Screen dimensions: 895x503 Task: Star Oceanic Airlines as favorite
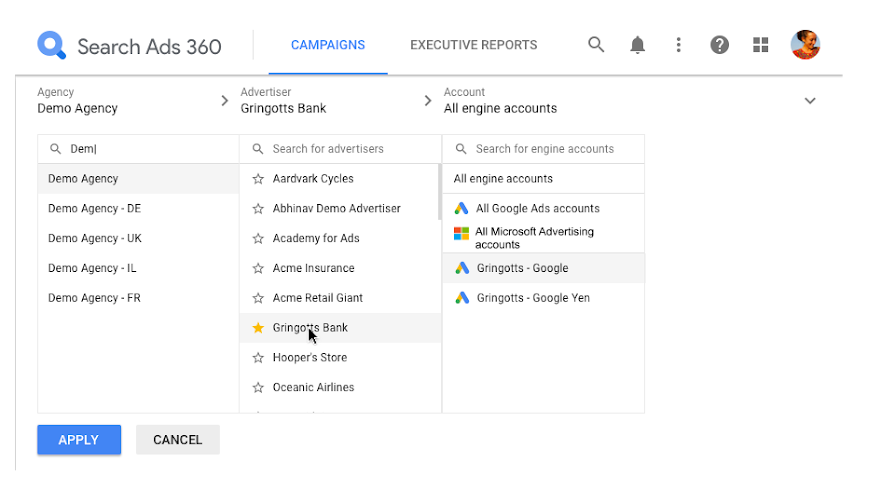click(x=258, y=387)
